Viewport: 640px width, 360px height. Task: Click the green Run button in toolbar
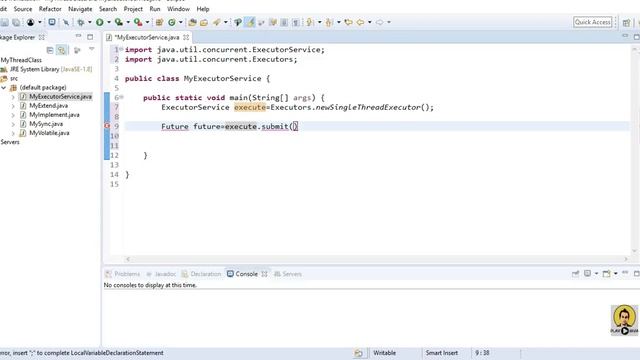point(100,22)
